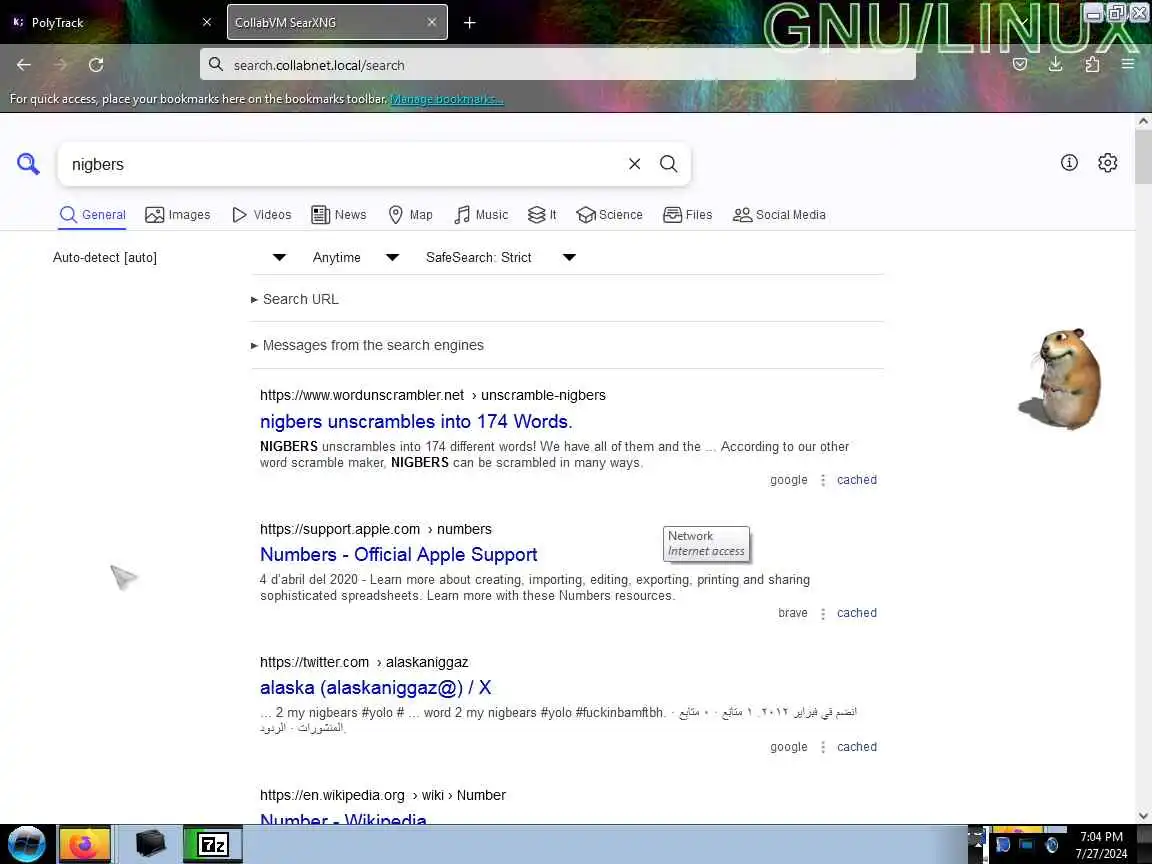Open the browser downloads panel
This screenshot has width=1152, height=864.
click(1056, 65)
